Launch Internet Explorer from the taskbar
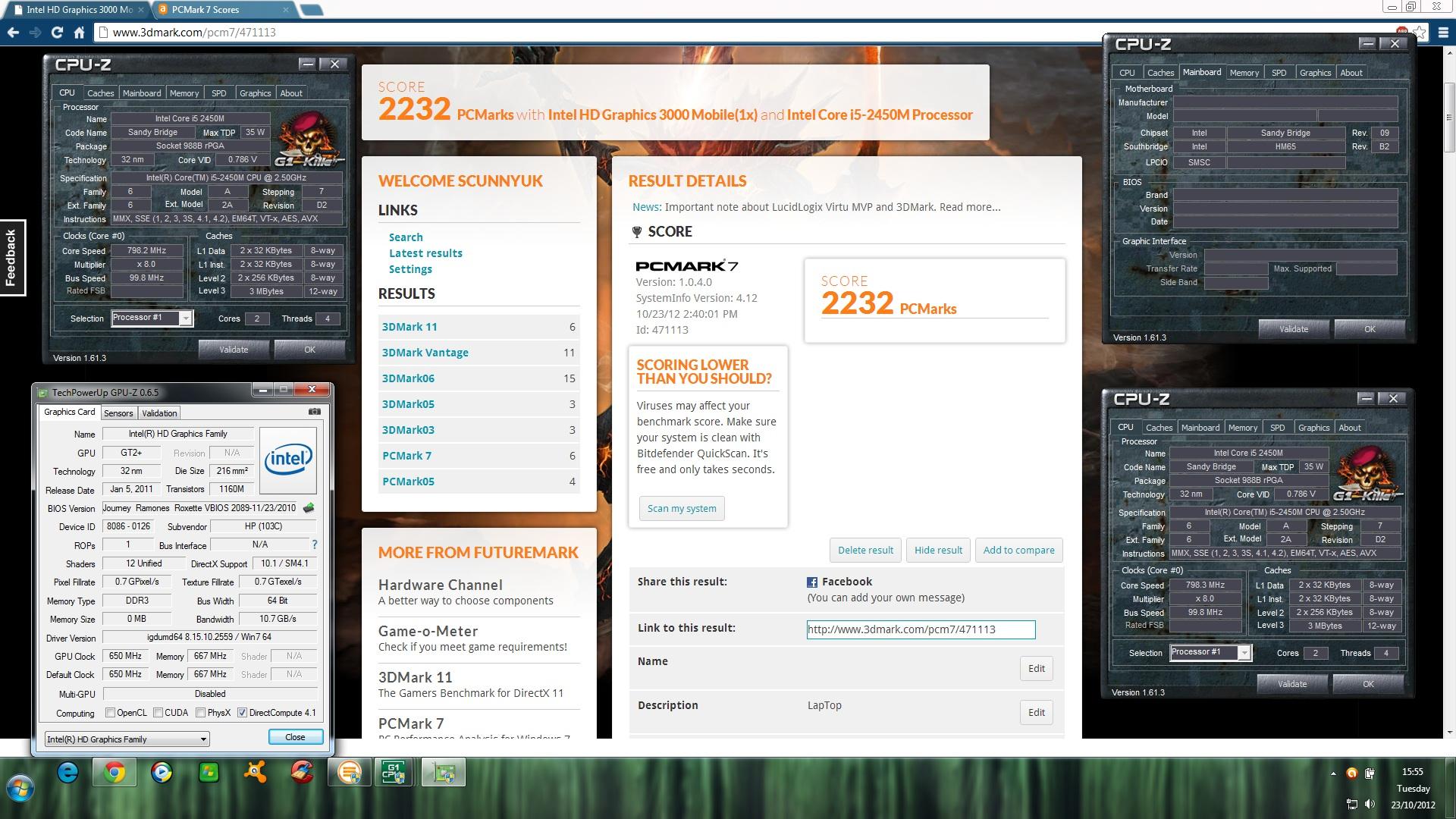This screenshot has height=819, width=1456. tap(68, 773)
